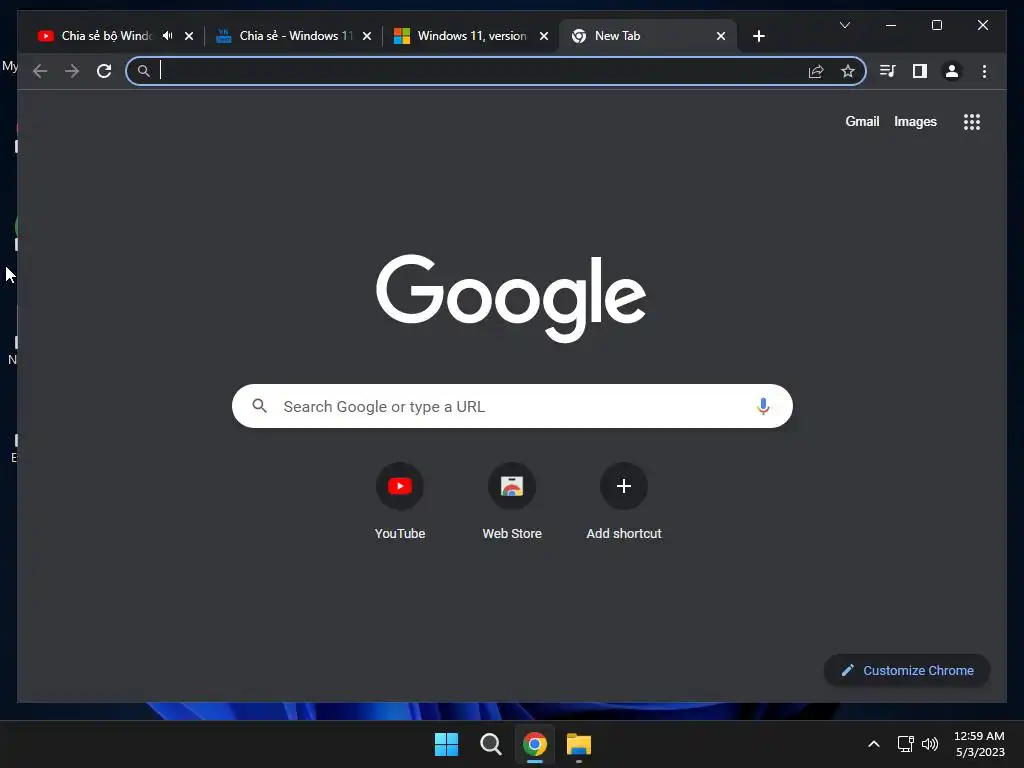The width and height of the screenshot is (1024, 768).
Task: Open the Google apps grid
Action: (972, 121)
